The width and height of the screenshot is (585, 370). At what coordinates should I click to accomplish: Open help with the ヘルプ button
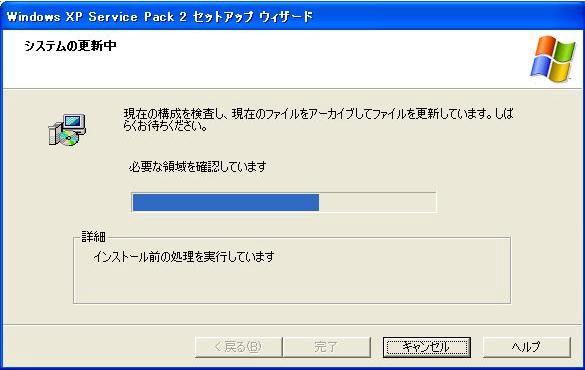pyautogui.click(x=526, y=347)
